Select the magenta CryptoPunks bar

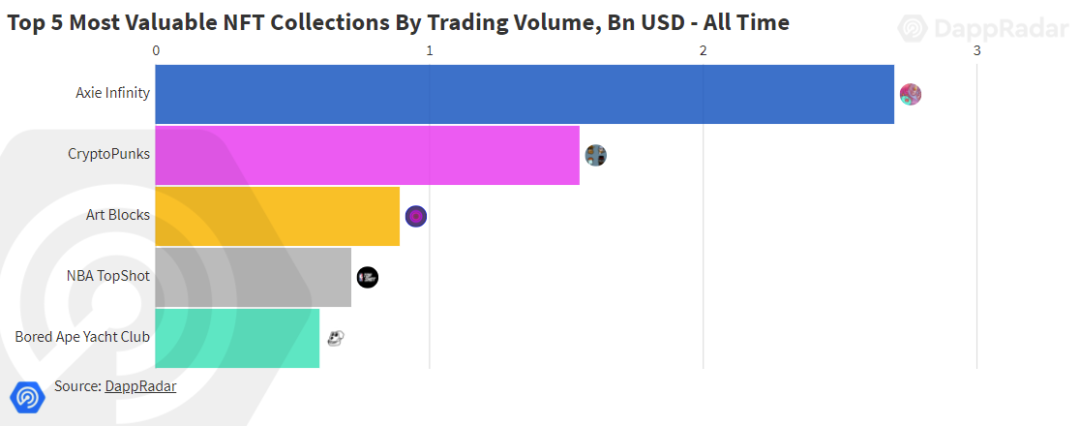(367, 155)
